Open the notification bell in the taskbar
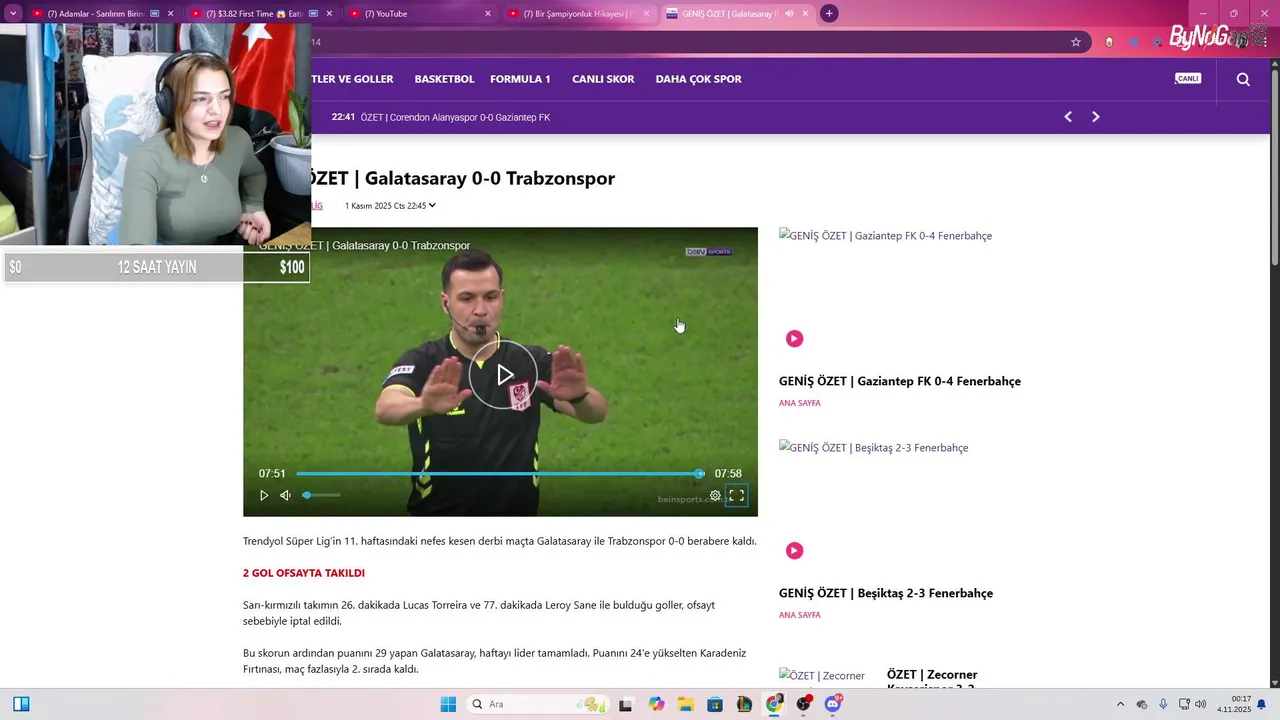Screen dimensions: 1280x720 pyautogui.click(x=1262, y=704)
